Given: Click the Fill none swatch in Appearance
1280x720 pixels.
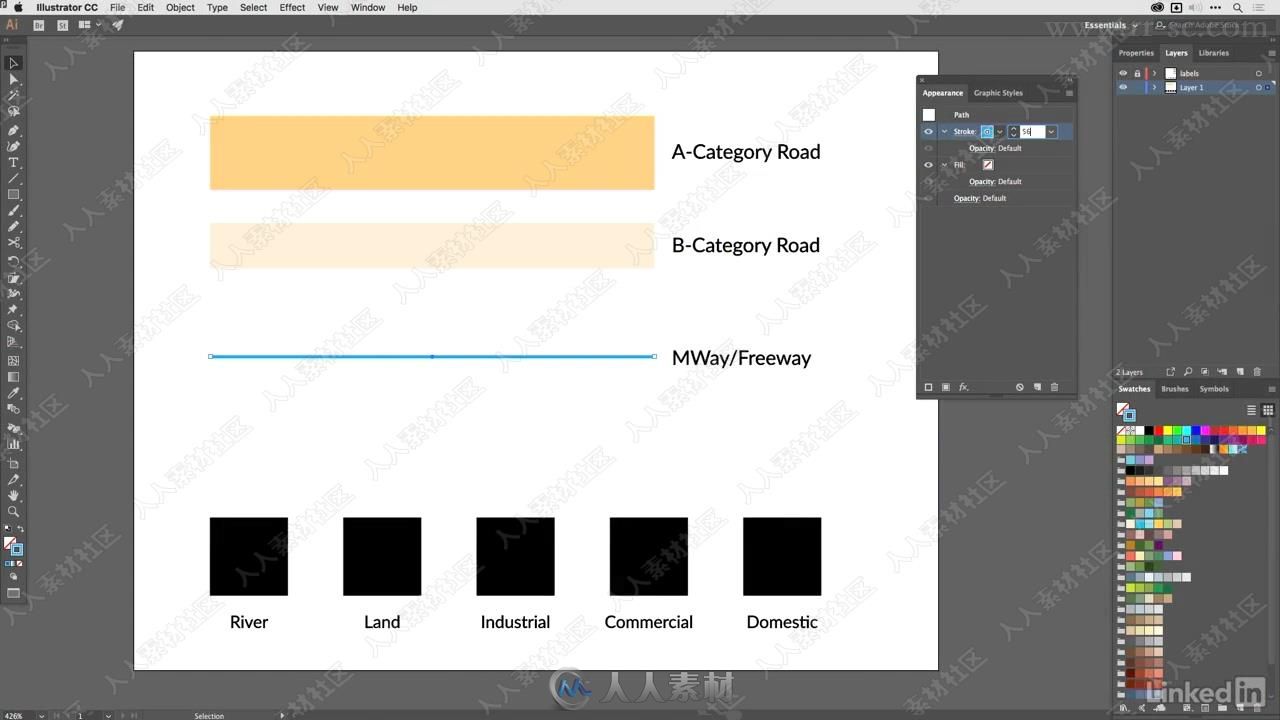Looking at the screenshot, I should (988, 165).
